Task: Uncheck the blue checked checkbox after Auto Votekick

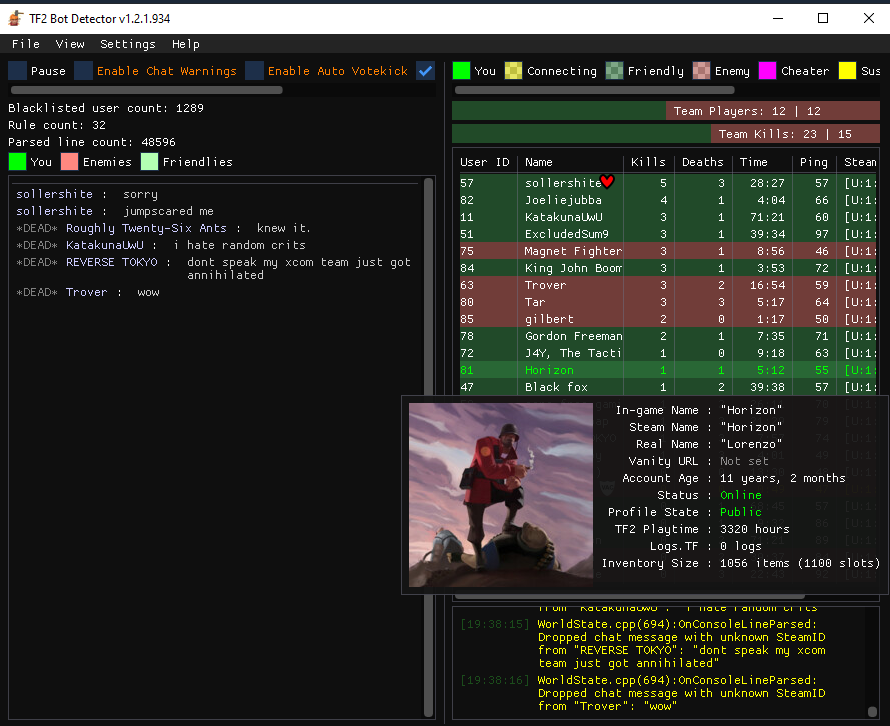Action: pos(425,71)
